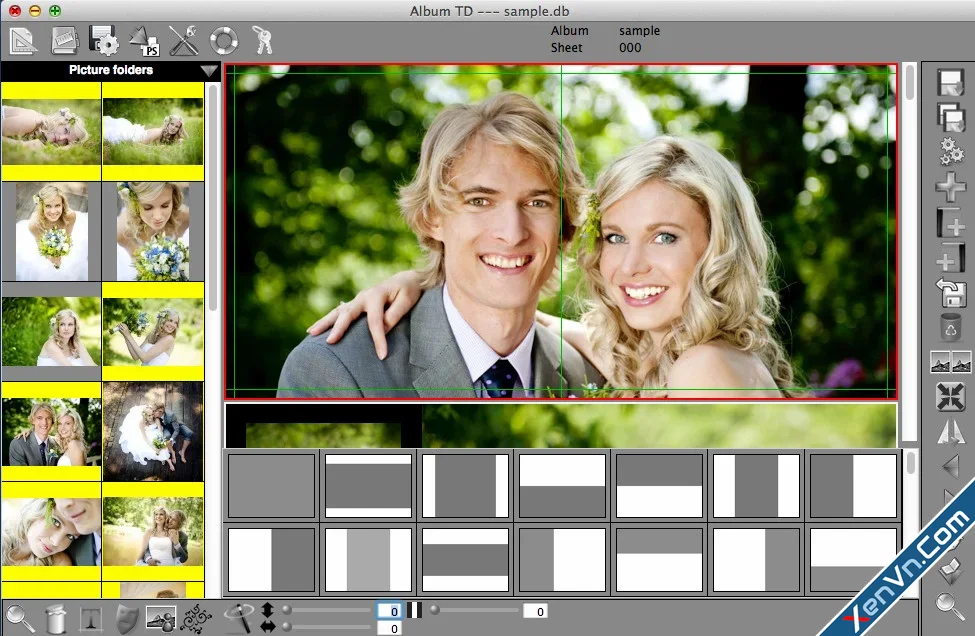This screenshot has width=975, height=636.
Task: Select the text T tool
Action: [91, 619]
